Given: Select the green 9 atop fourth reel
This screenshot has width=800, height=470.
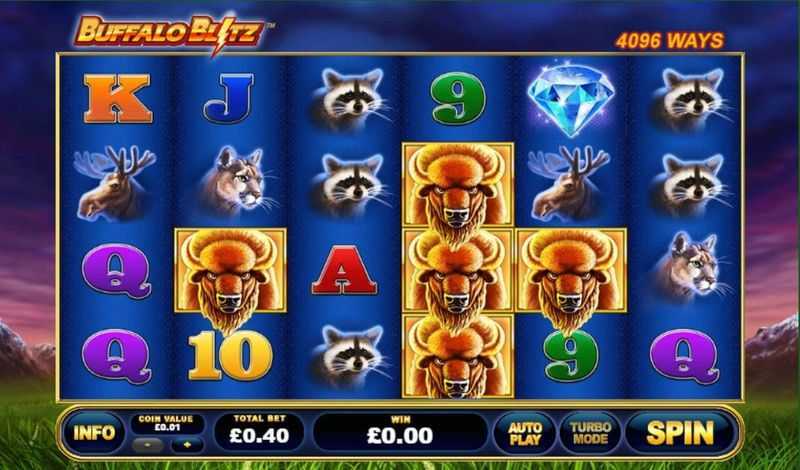Looking at the screenshot, I should [x=457, y=98].
